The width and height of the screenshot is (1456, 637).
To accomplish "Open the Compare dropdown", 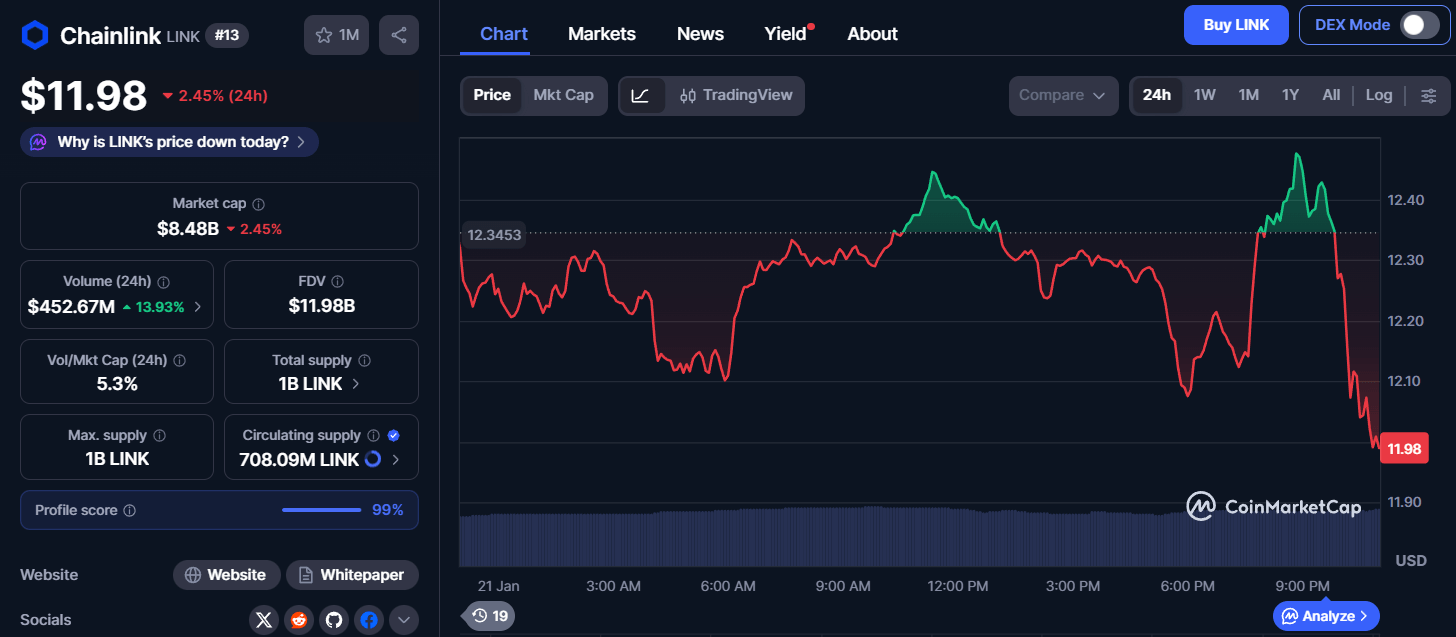I will click(x=1062, y=96).
